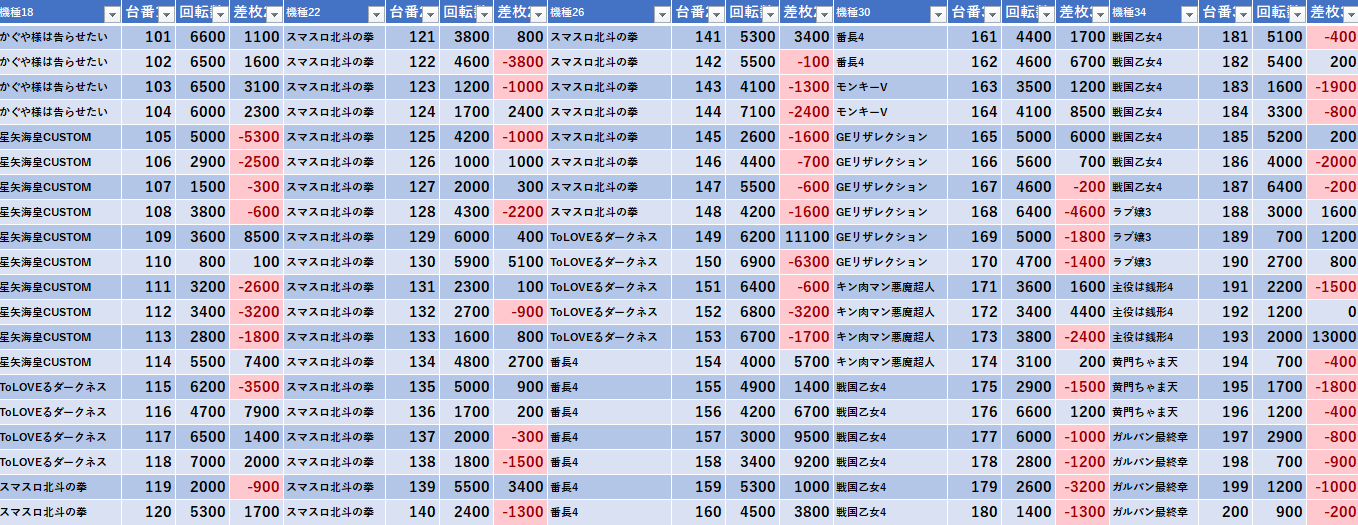Click 差枚 value -3800 for machine 122
Image resolution: width=1358 pixels, height=525 pixels.
tap(520, 62)
